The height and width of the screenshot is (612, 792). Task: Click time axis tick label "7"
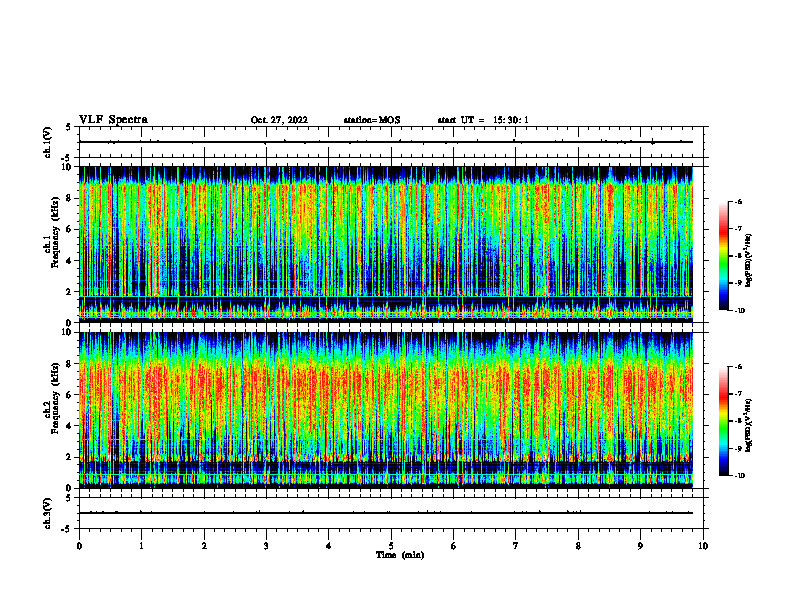coord(516,546)
